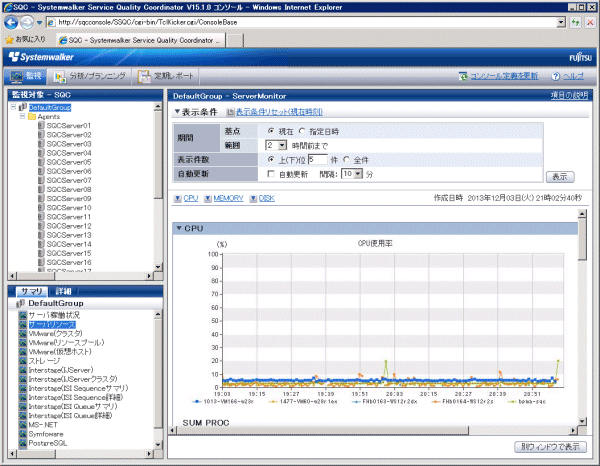Select the 詳細 tab

tap(63, 292)
